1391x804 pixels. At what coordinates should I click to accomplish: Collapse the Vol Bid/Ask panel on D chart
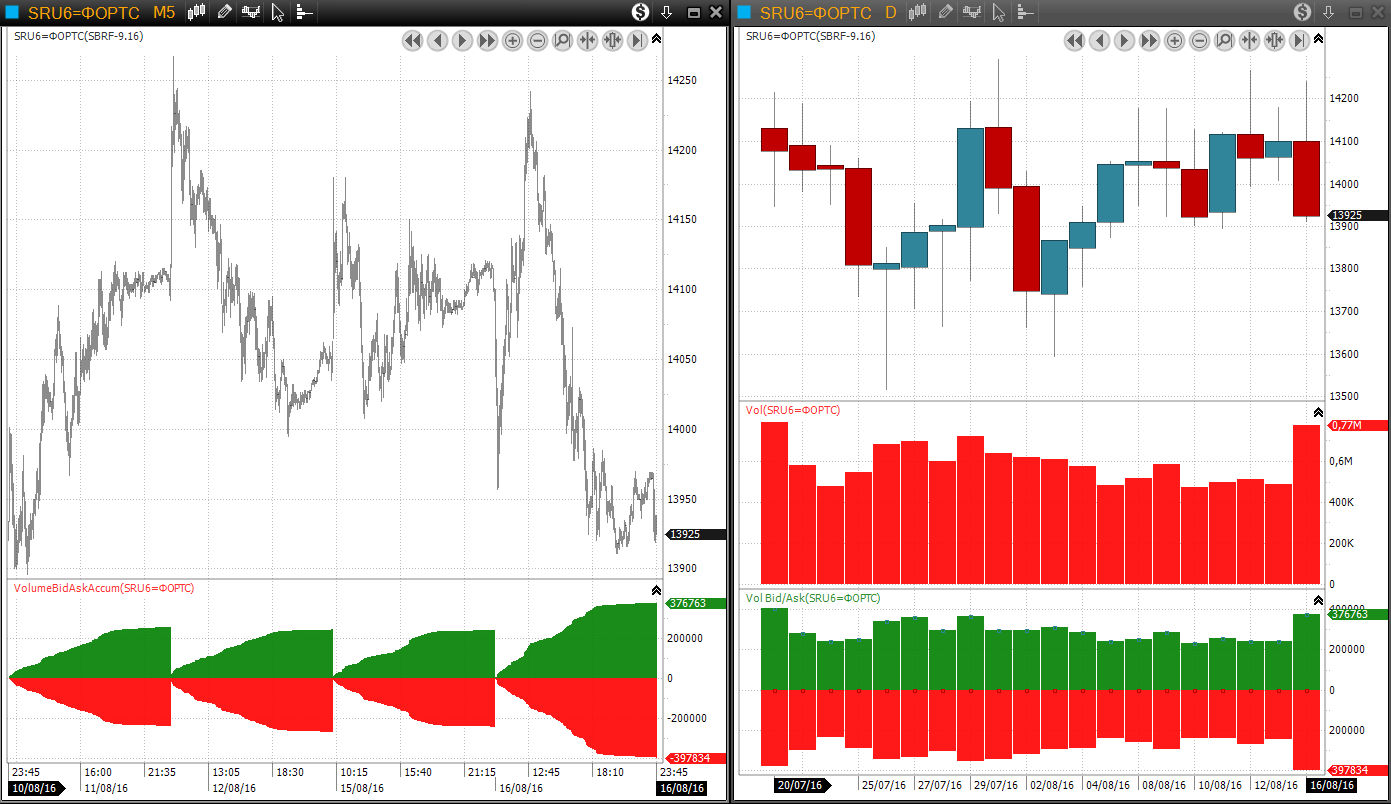tap(1318, 600)
